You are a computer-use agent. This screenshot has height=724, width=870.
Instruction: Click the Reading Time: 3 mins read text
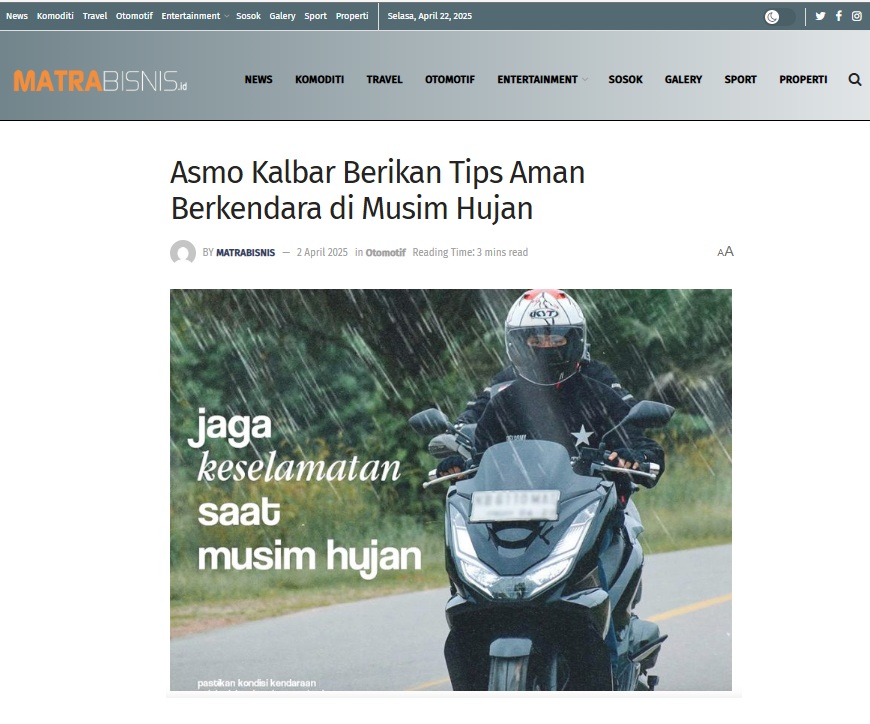(x=470, y=252)
